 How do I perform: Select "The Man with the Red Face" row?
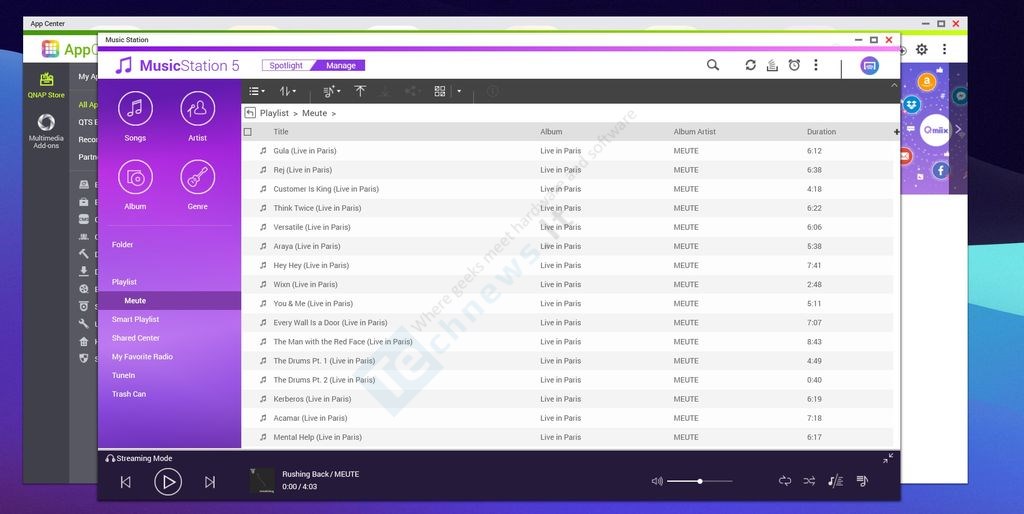tap(567, 342)
